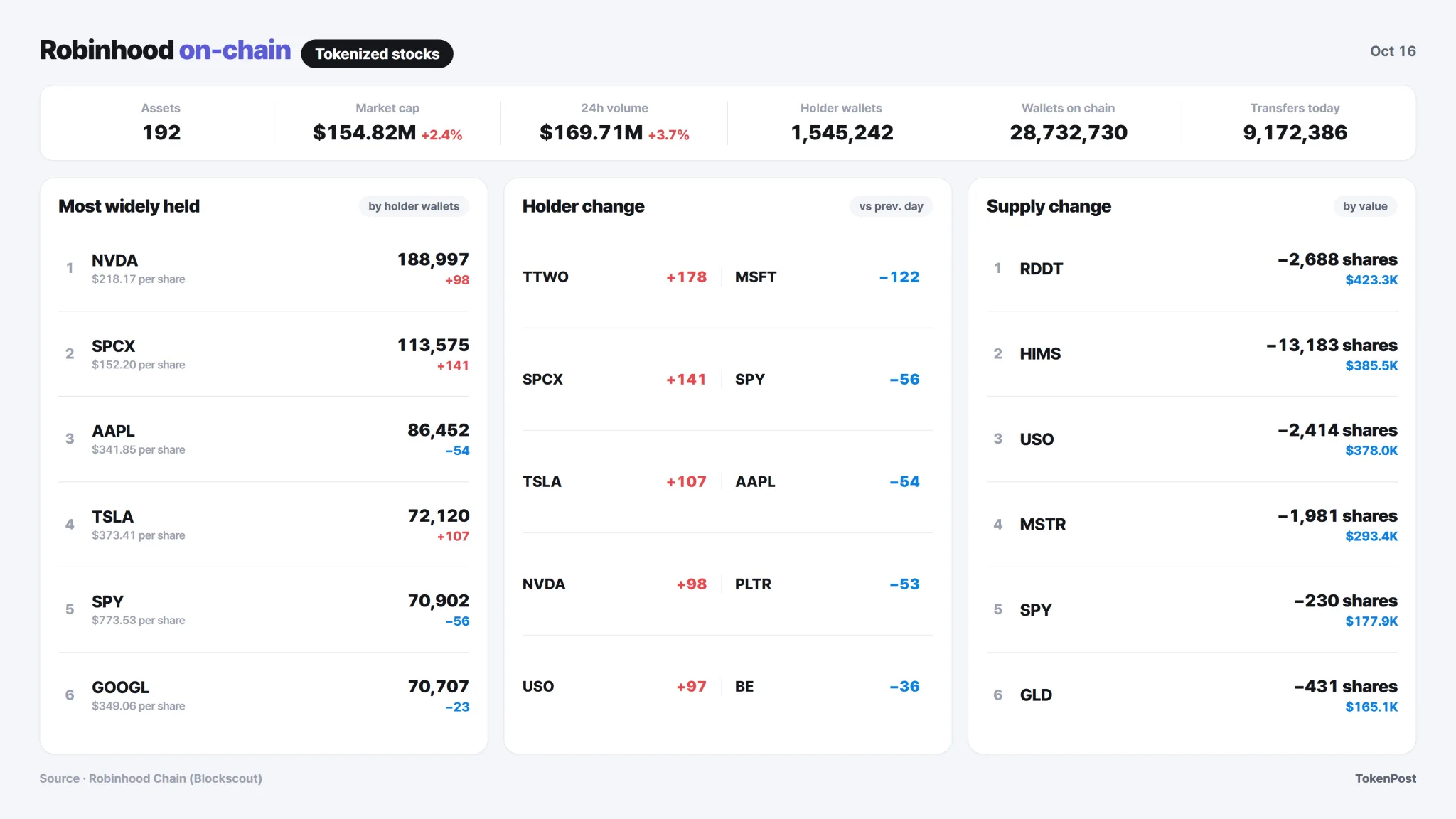Viewport: 1456px width, 819px height.
Task: Click USO supply value $378.0K
Action: 1371,450
